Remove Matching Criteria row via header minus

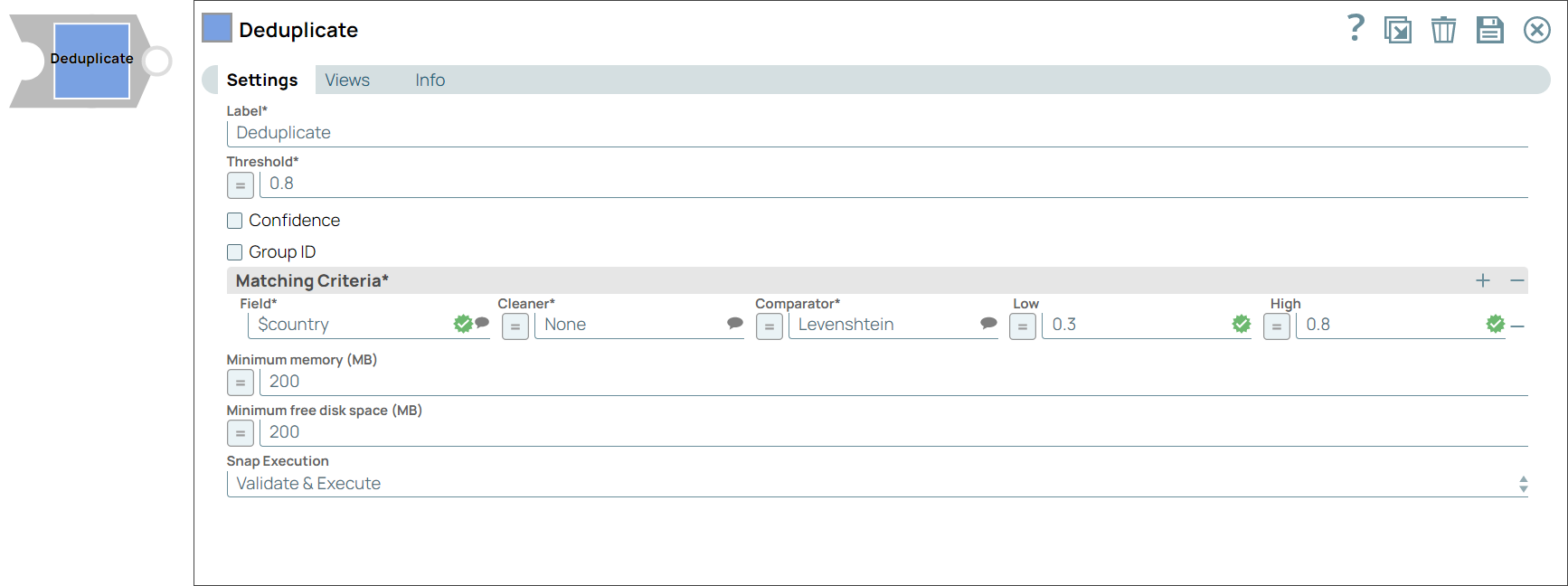pyautogui.click(x=1517, y=280)
